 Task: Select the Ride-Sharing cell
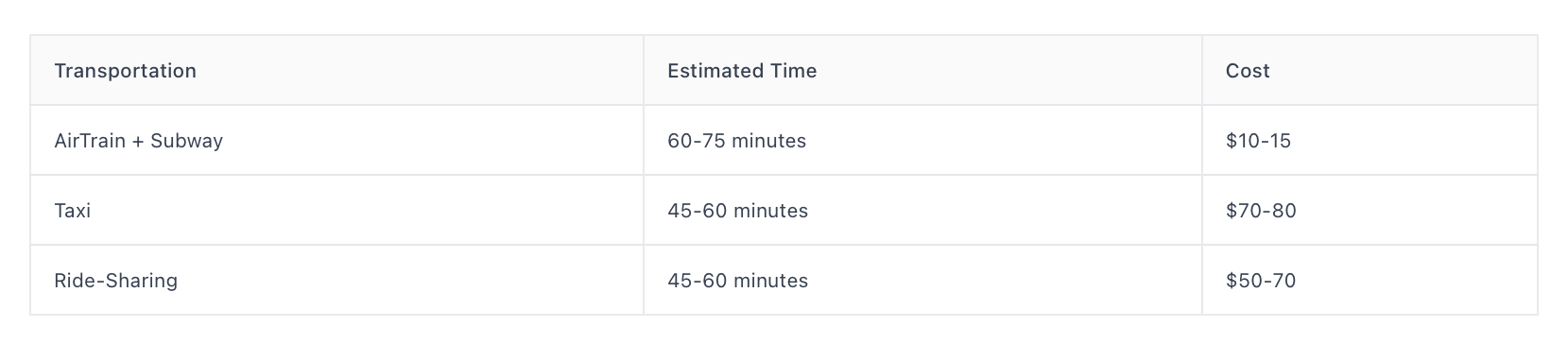[336, 280]
